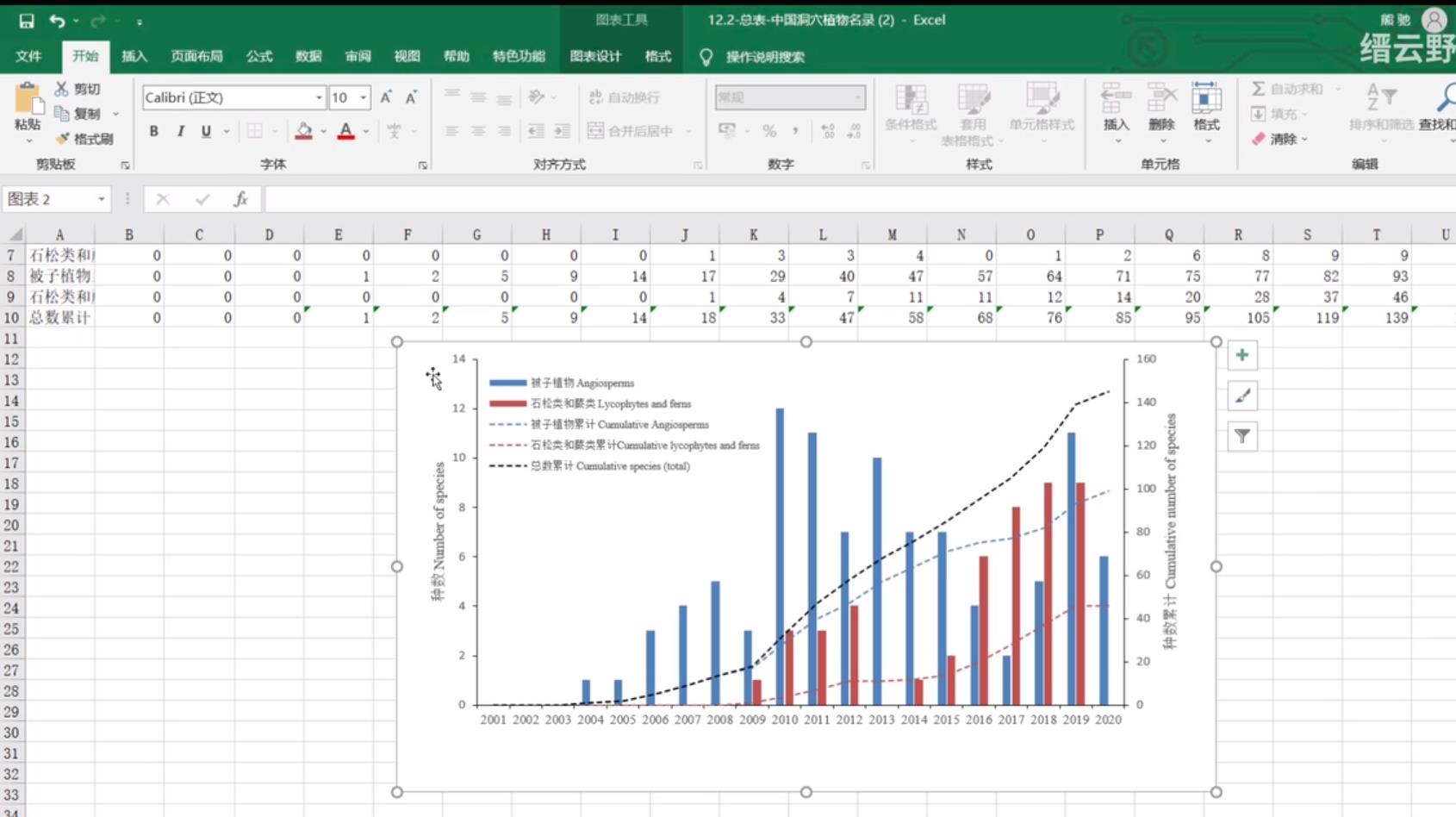Toggle 合并后居中 merge and center
The width and height of the screenshot is (1456, 817).
pyautogui.click(x=632, y=131)
